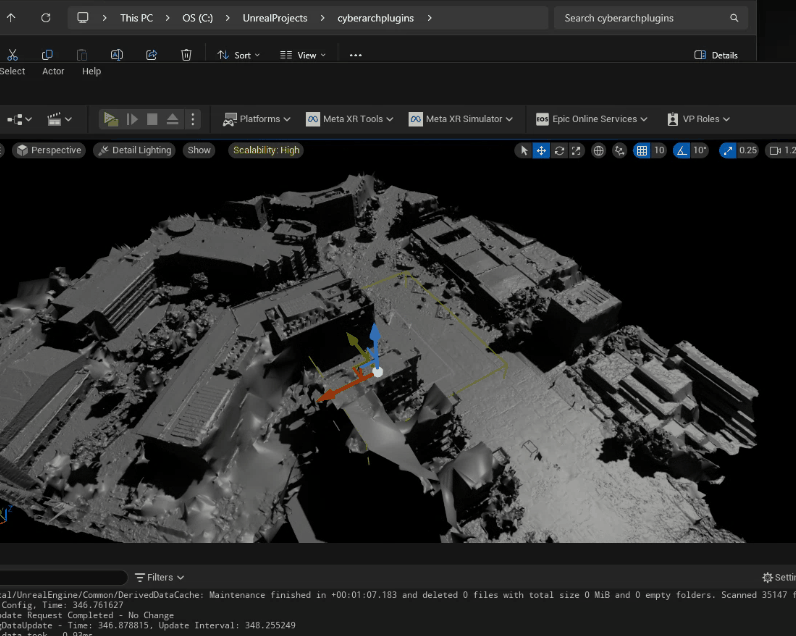Stop the play session
The image size is (796, 636).
152,119
